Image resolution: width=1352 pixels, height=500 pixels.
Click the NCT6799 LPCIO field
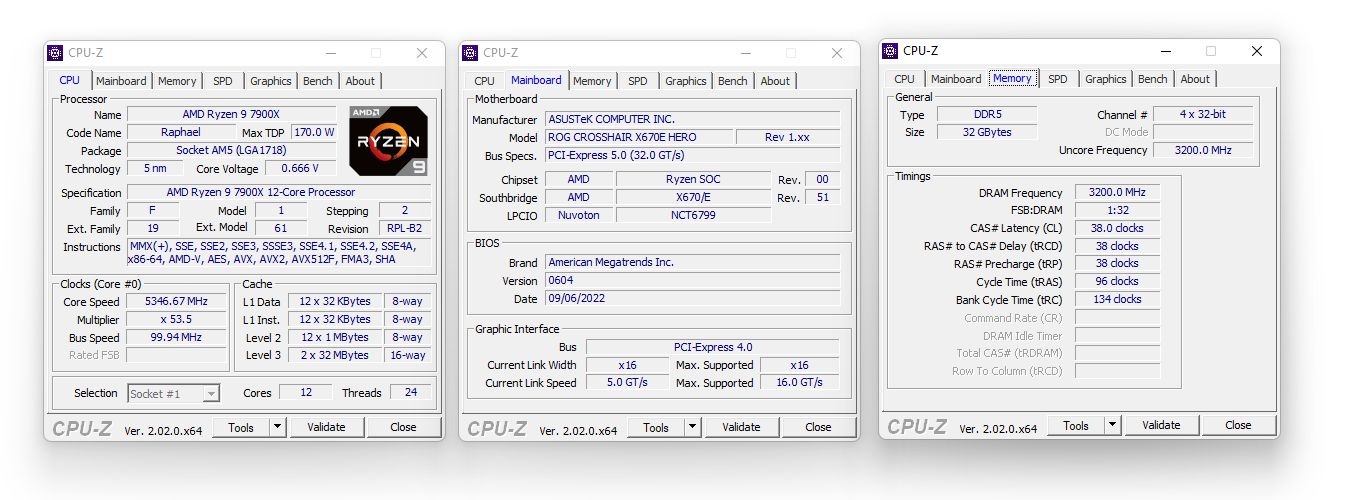(693, 215)
